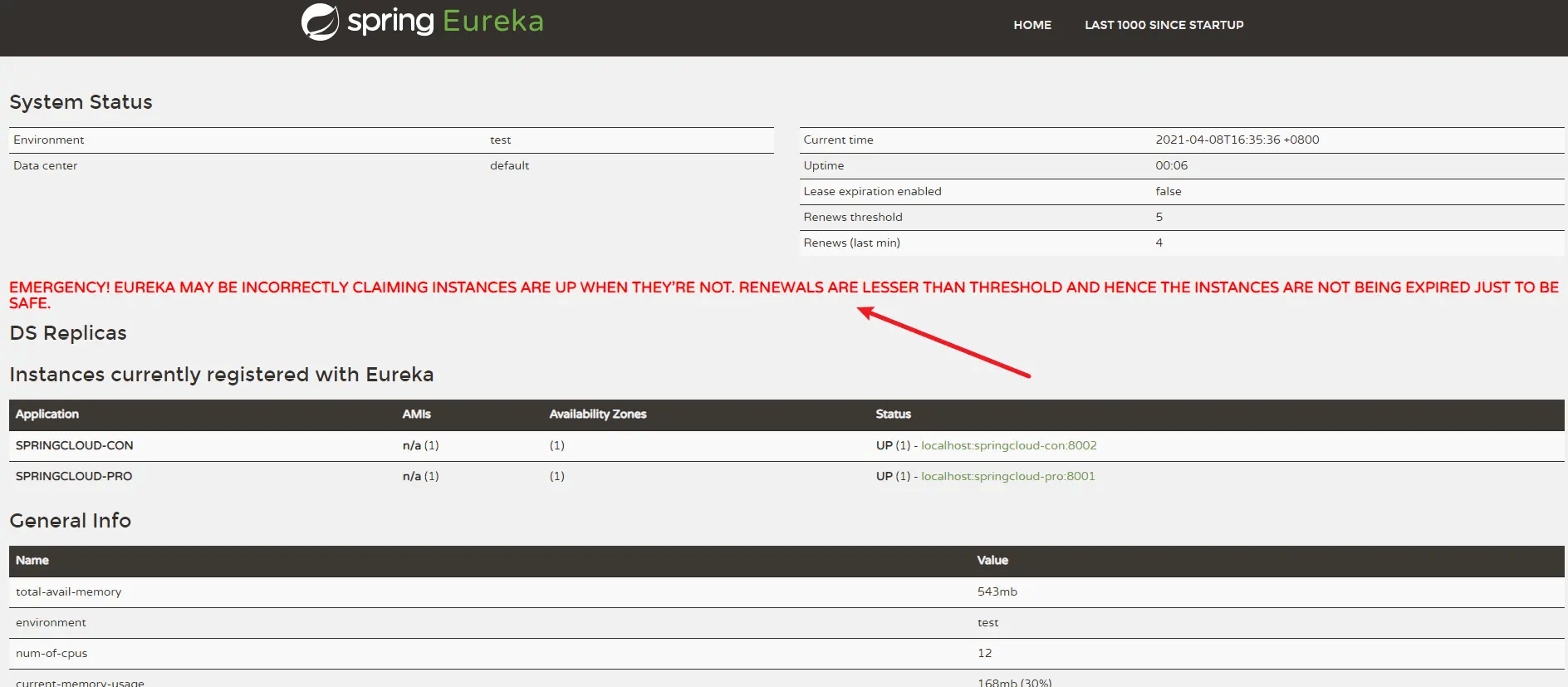Select the total-avail-memory row name
This screenshot has width=1568, height=687.
68,591
